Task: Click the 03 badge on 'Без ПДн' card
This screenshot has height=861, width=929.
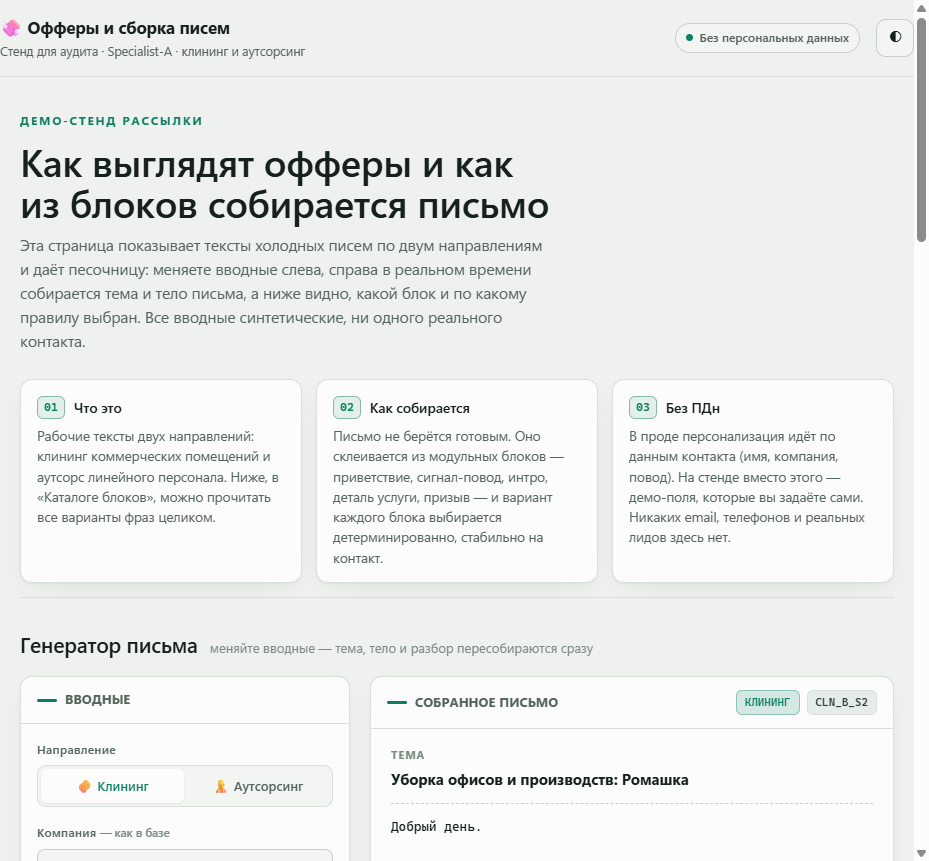Action: 643,408
